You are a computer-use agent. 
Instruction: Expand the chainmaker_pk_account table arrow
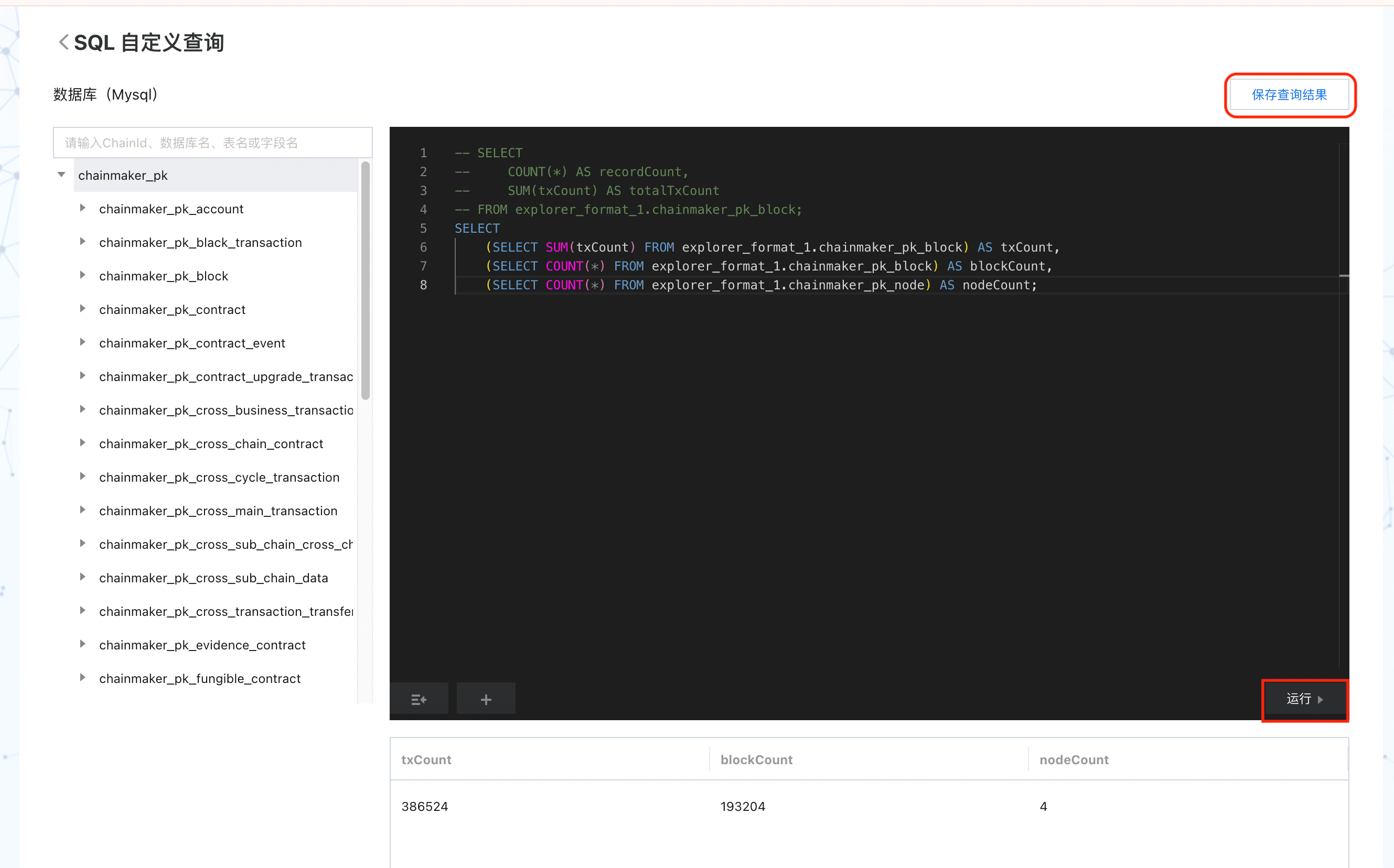point(83,209)
